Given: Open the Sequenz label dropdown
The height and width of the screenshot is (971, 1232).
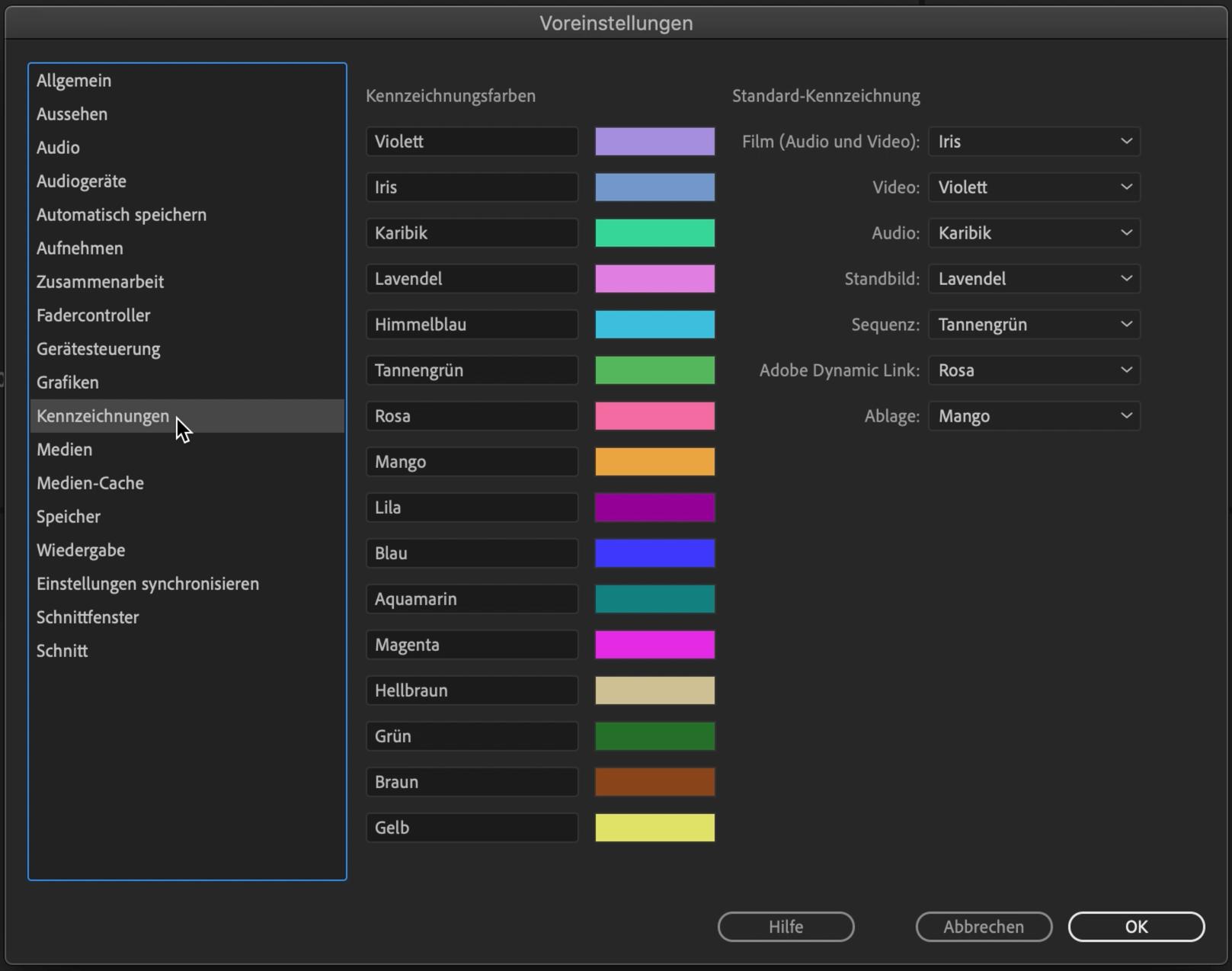Looking at the screenshot, I should click(x=1033, y=325).
